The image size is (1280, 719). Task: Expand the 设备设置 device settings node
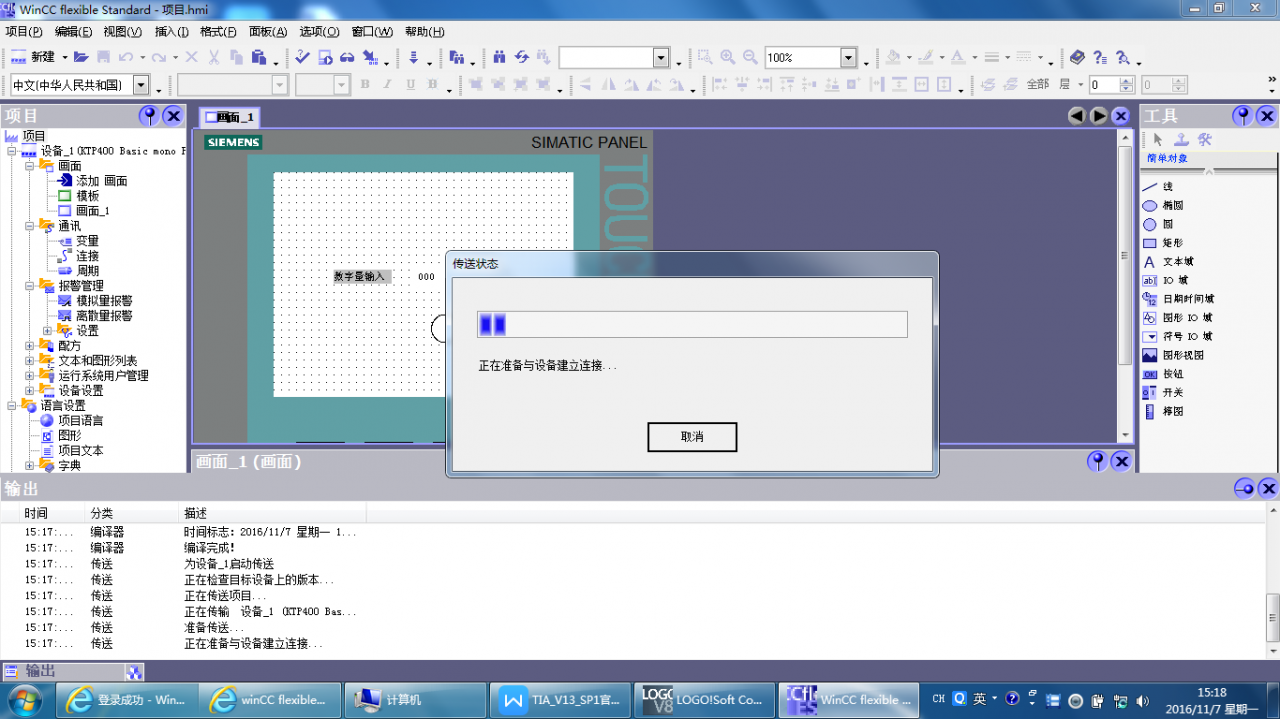pos(30,391)
